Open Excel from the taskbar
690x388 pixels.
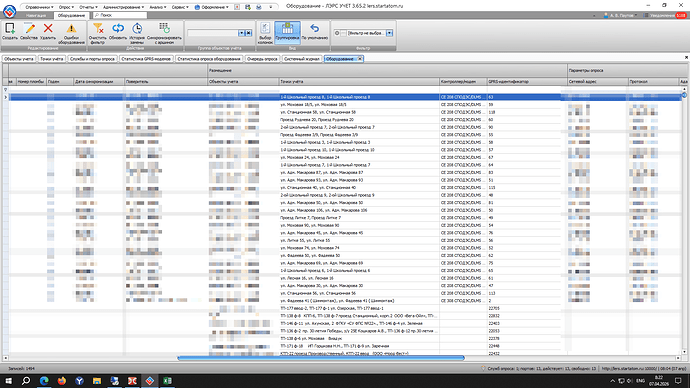pos(167,381)
